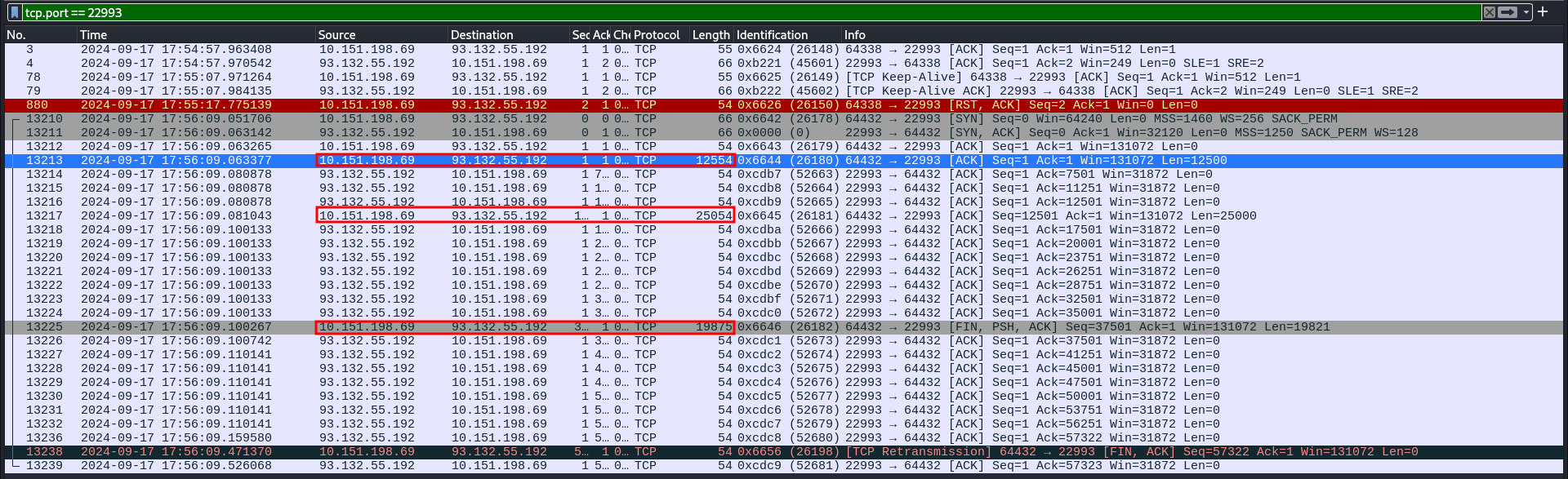This screenshot has height=479, width=1568.
Task: Click the display filter bookmark icon
Action: click(x=14, y=12)
